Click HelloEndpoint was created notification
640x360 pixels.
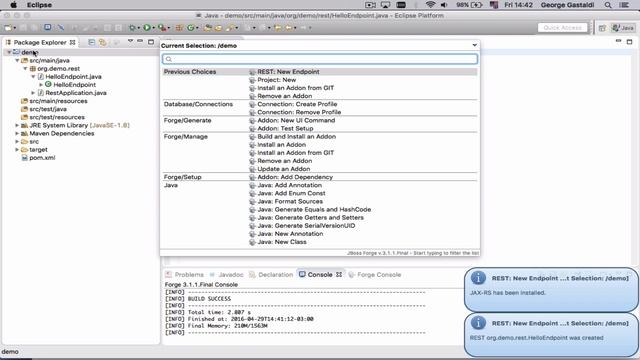click(x=551, y=334)
